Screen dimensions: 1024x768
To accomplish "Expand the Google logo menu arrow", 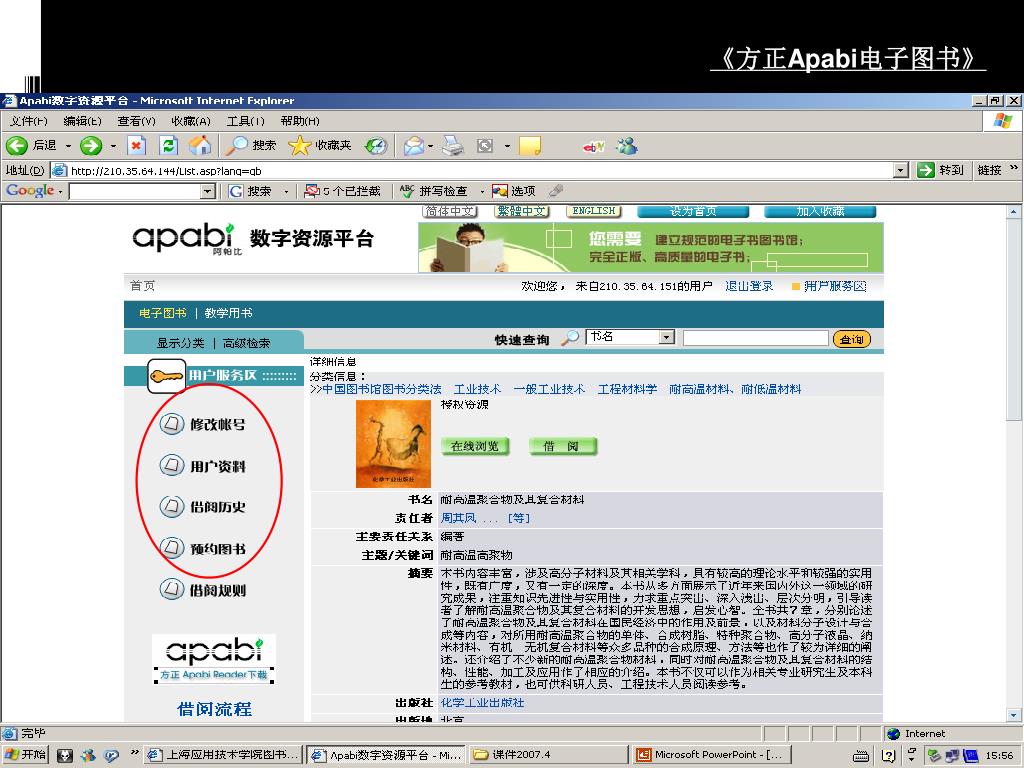I will tap(60, 191).
